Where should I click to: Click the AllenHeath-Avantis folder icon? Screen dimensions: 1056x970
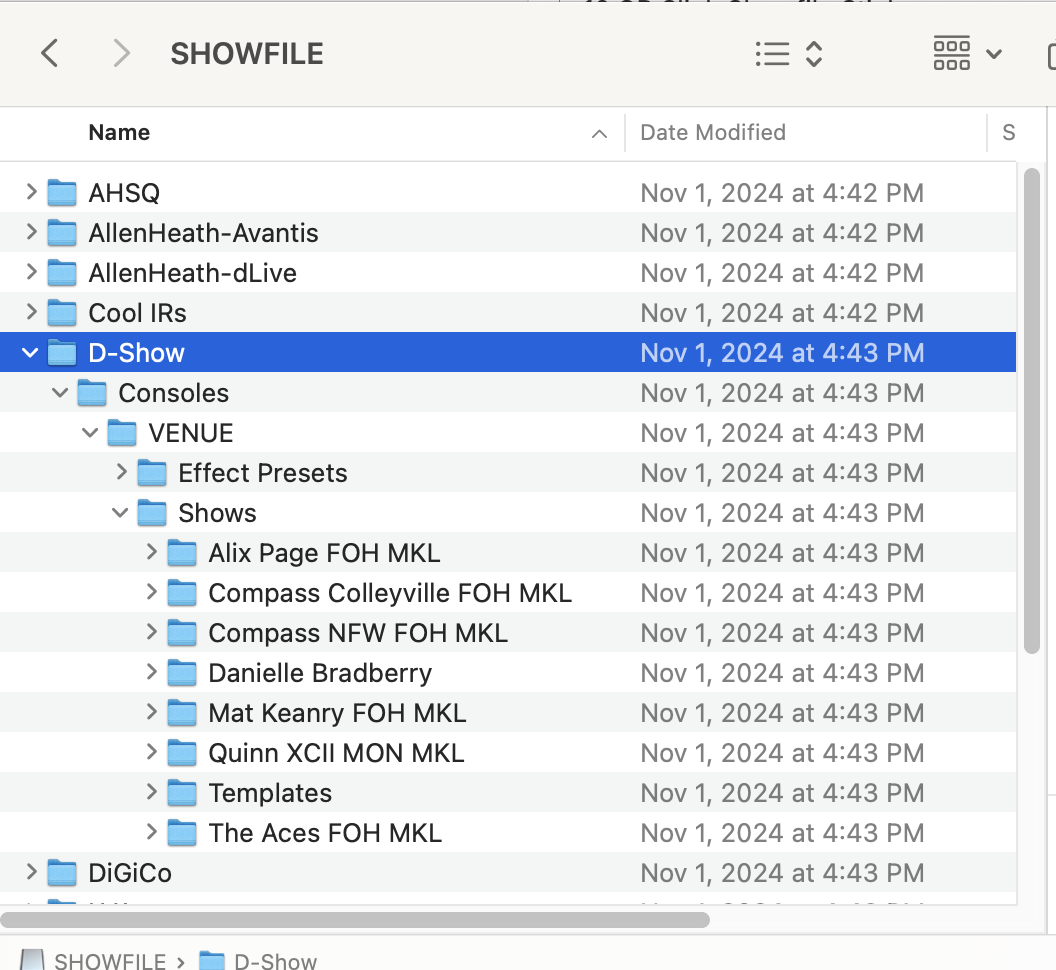(62, 232)
